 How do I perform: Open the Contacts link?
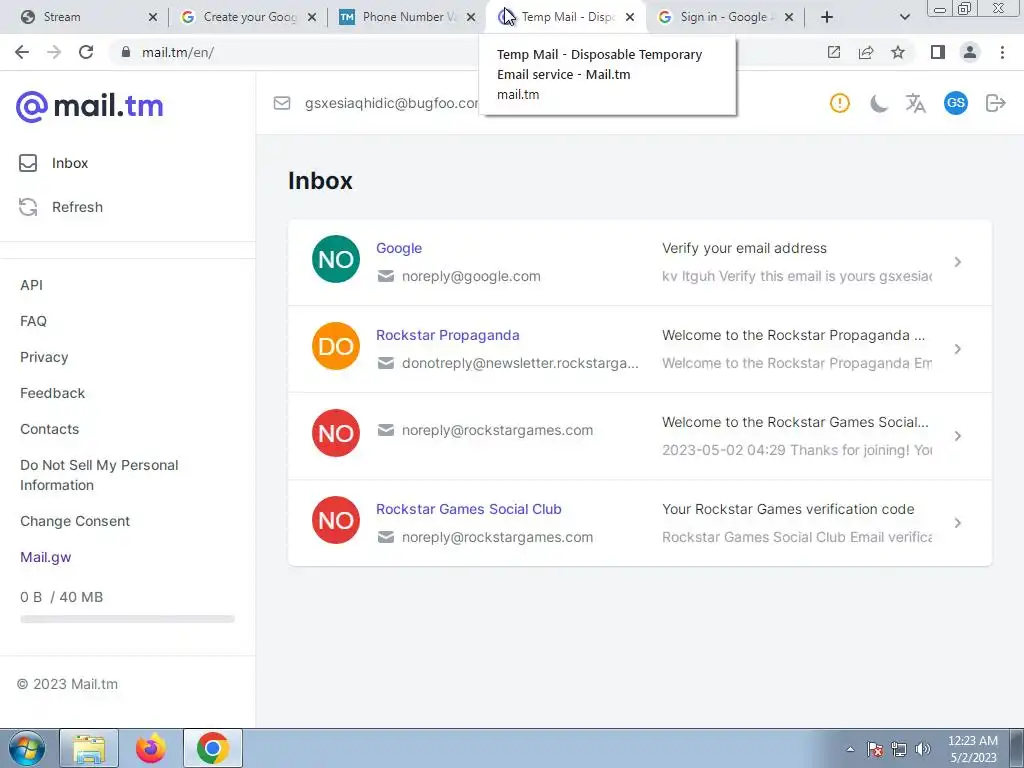[x=50, y=428]
